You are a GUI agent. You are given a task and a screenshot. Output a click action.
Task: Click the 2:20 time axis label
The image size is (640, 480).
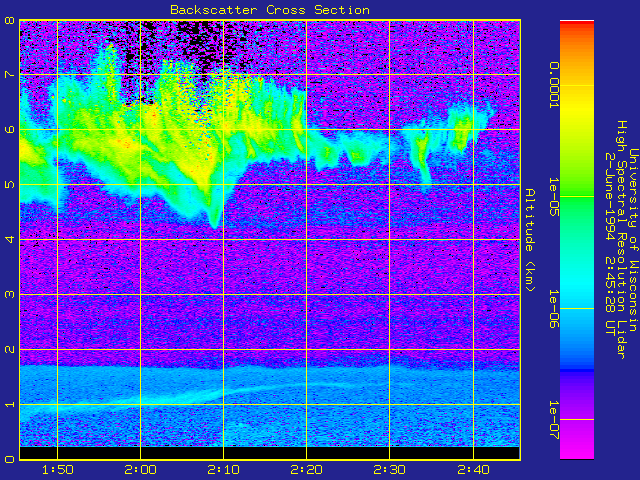pyautogui.click(x=306, y=470)
